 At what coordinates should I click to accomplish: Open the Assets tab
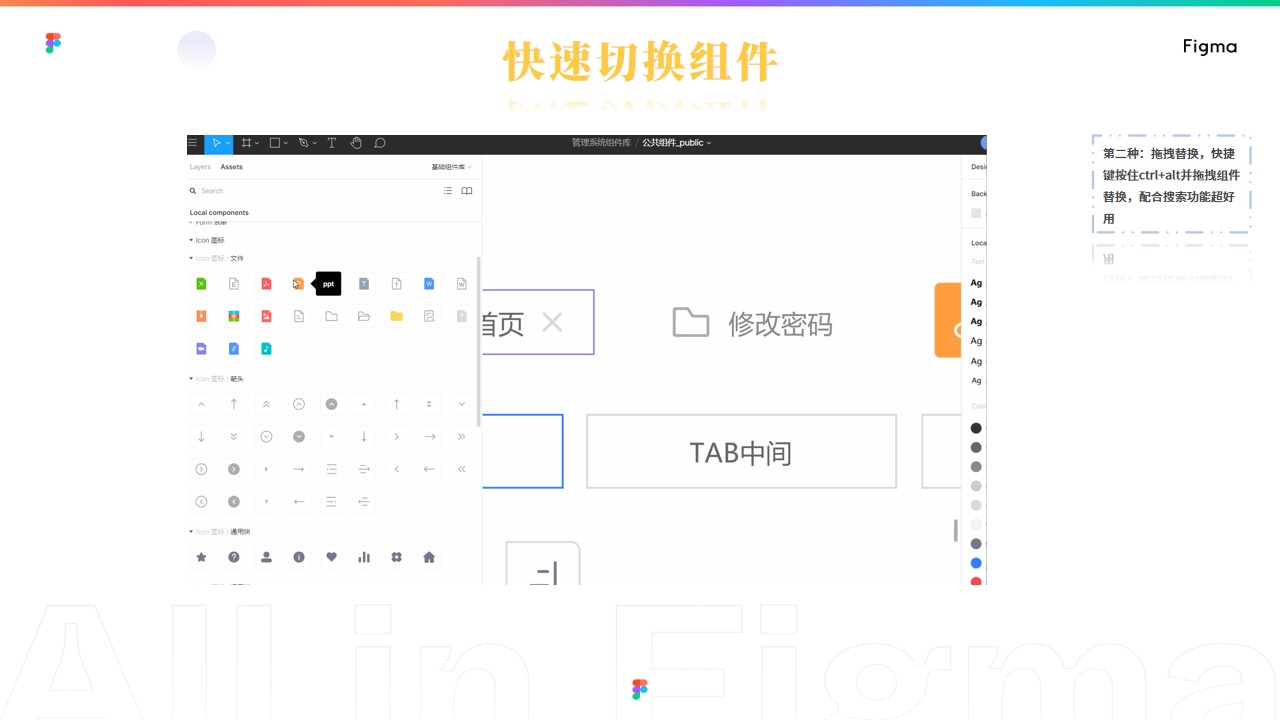pos(231,167)
